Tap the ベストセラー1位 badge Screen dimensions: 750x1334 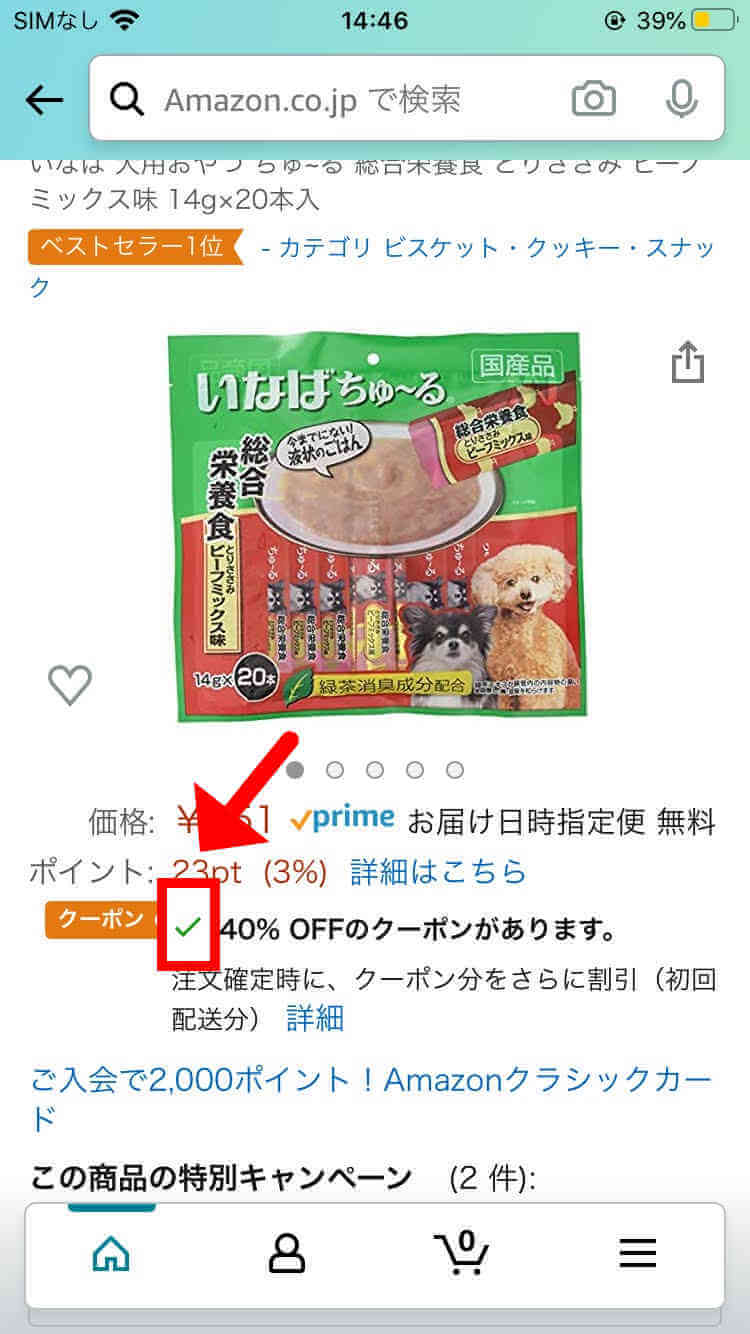click(x=136, y=247)
